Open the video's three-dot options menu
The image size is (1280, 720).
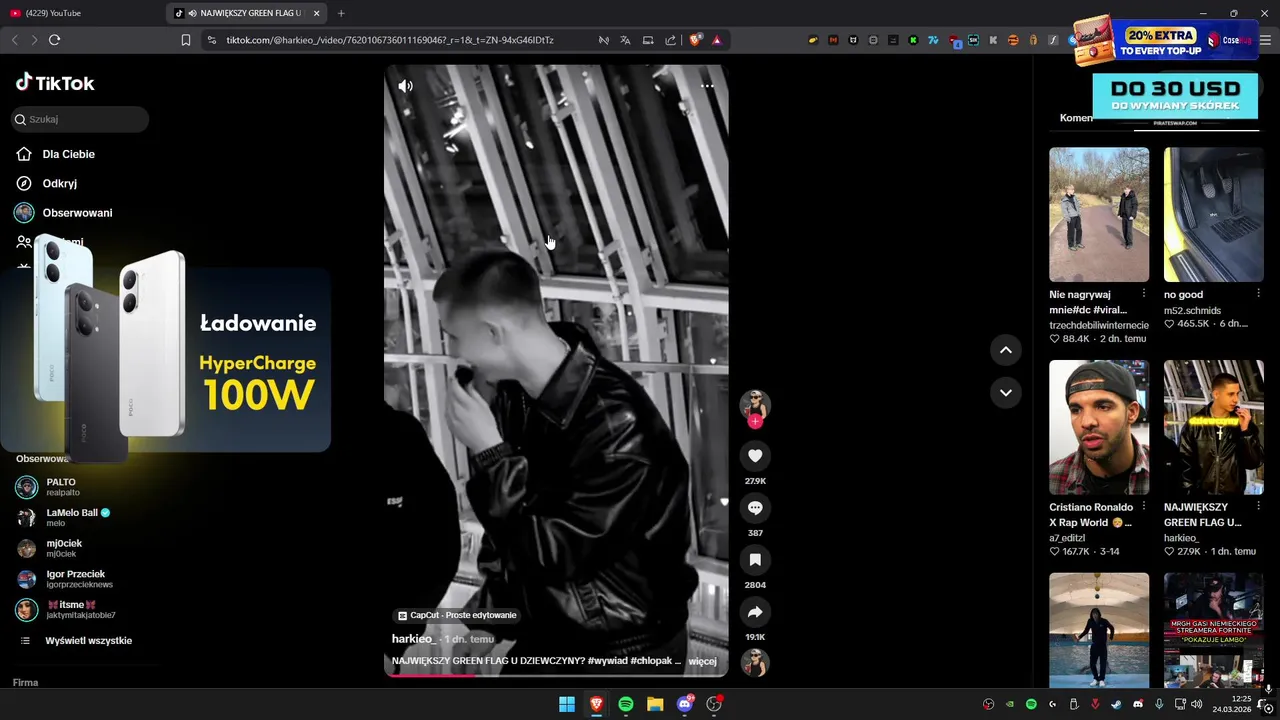point(707,86)
